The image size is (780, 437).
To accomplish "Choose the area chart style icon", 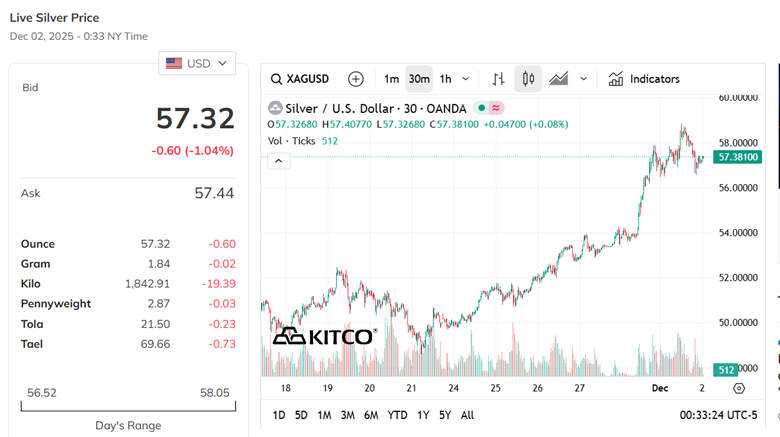I will (559, 79).
